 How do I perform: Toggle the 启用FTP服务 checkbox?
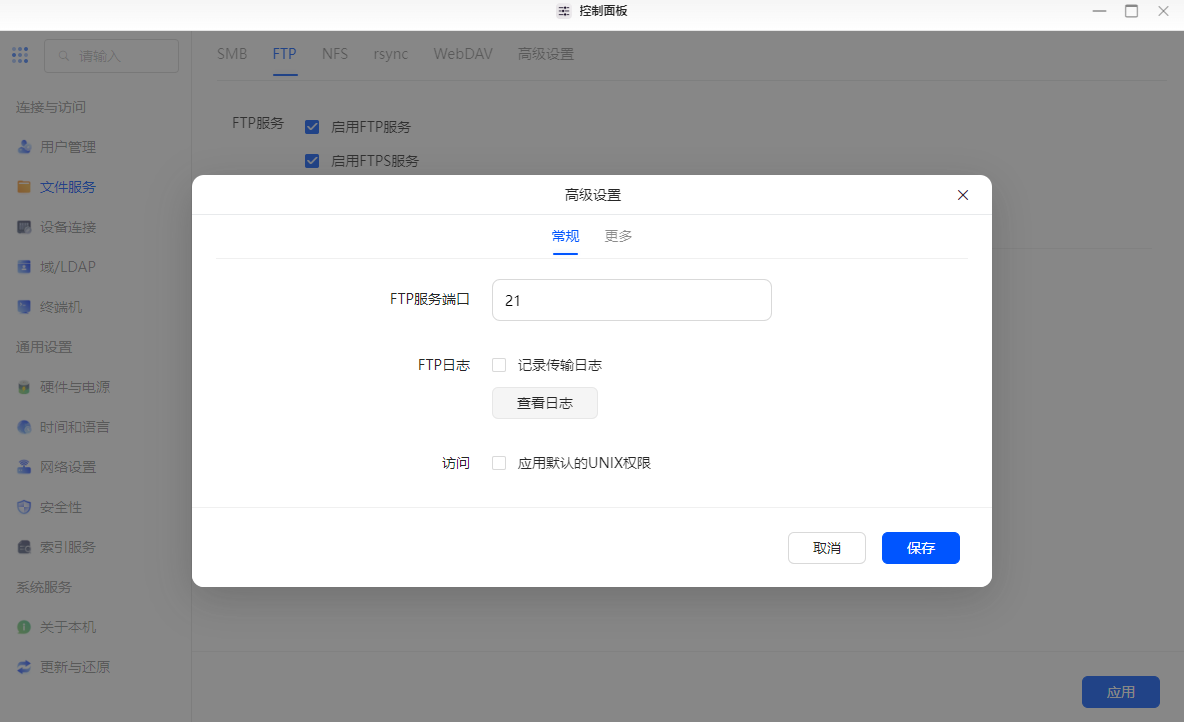(312, 127)
